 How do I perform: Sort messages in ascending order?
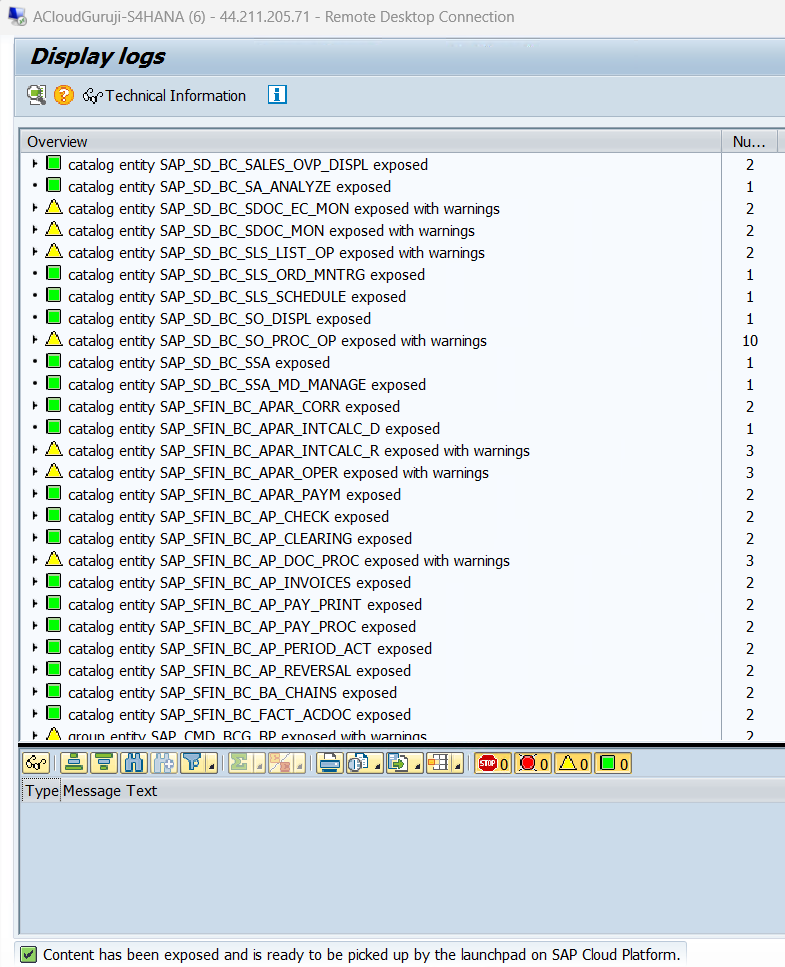pyautogui.click(x=73, y=763)
